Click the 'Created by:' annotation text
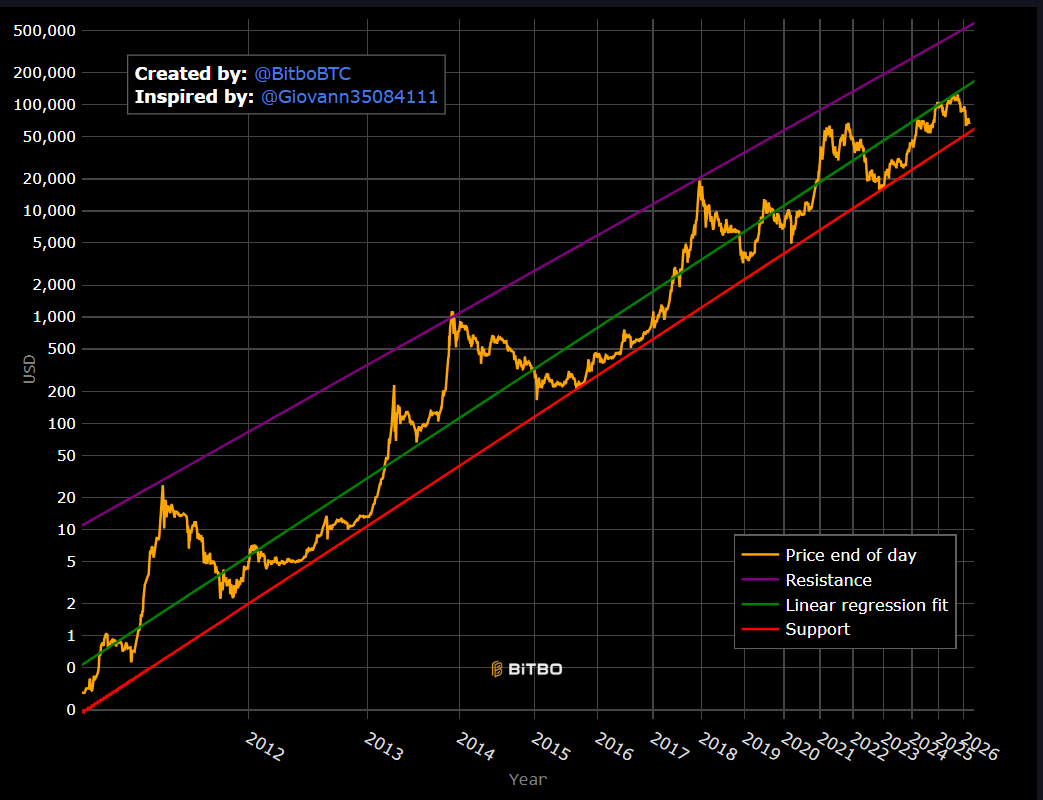 tap(190, 74)
